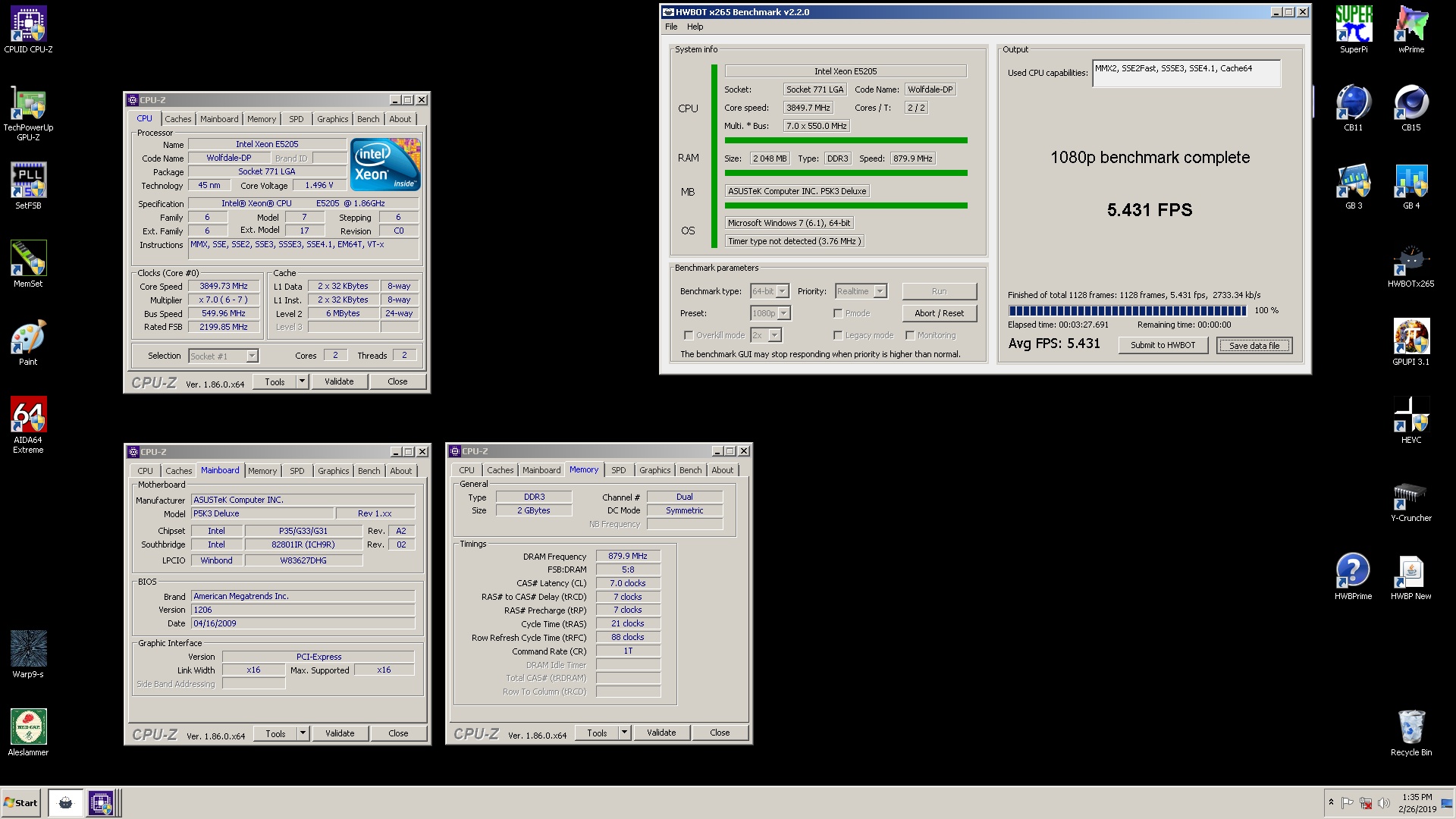Open the Socket #1 selection dropdown

252,356
